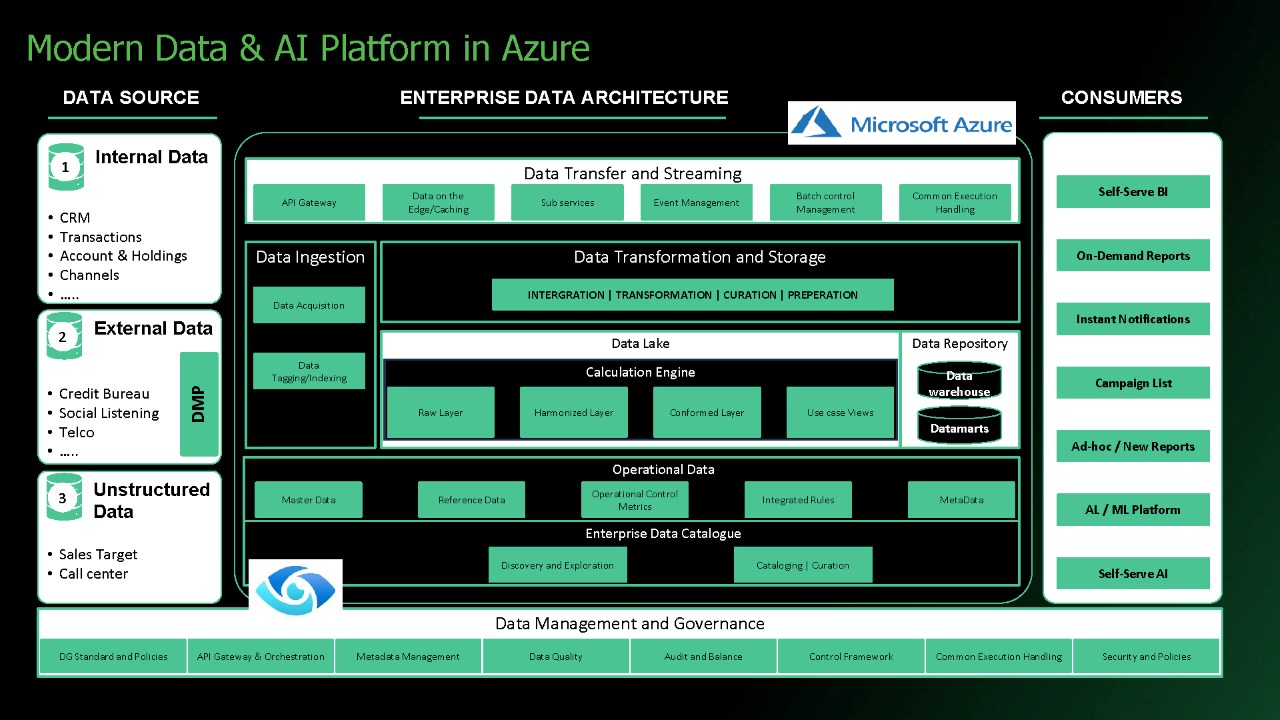Viewport: 1280px width, 720px height.
Task: Select the API Gateway box
Action: [x=309, y=203]
